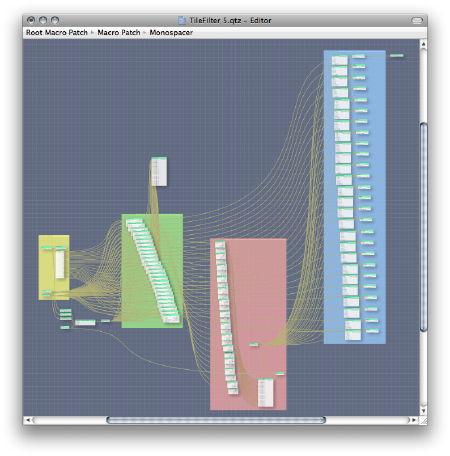Select the large patch at pink group bottom
Image resolution: width=450 pixels, height=456 pixels.
coord(266,393)
